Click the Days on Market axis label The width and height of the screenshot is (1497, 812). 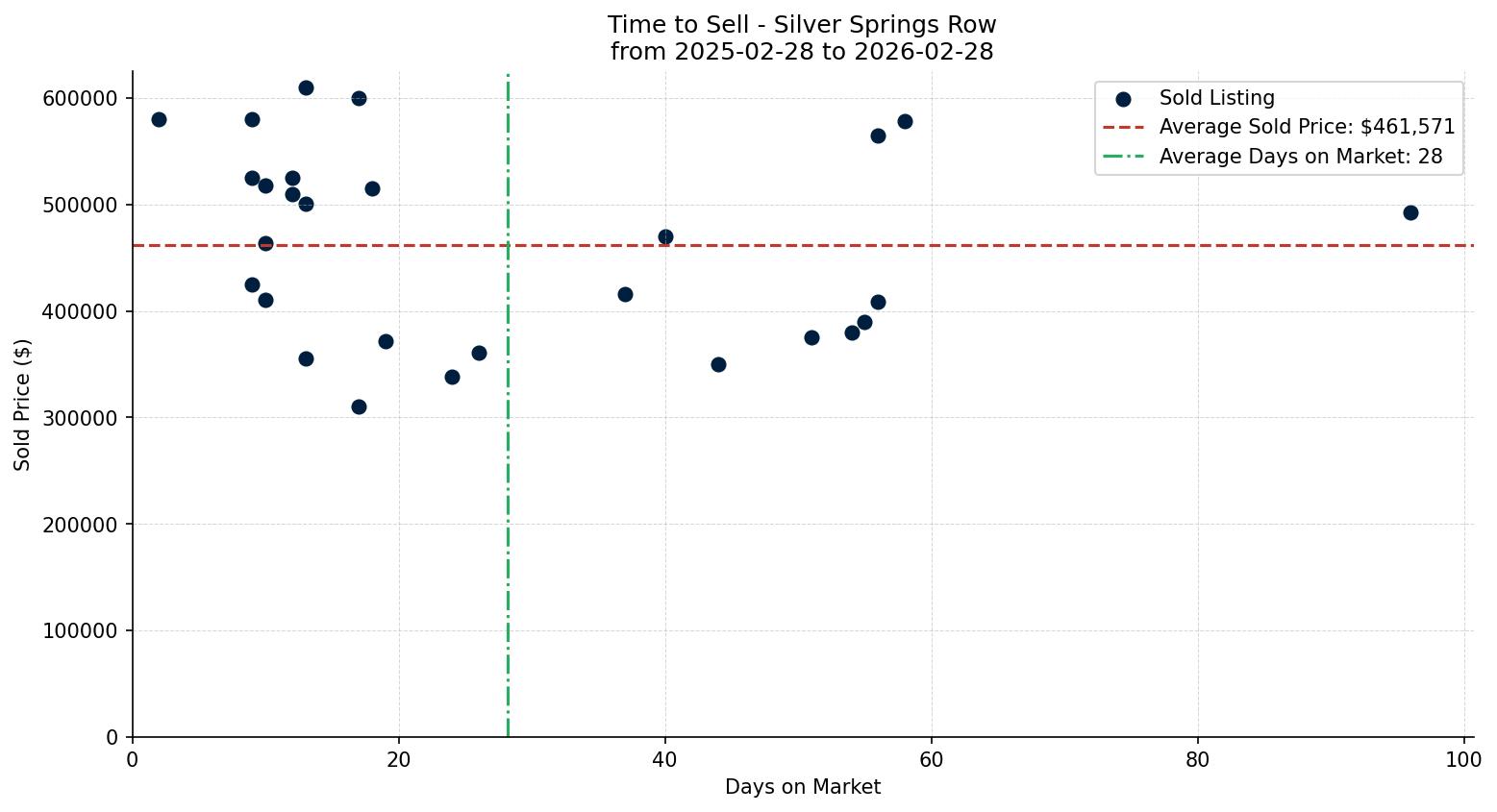[803, 788]
